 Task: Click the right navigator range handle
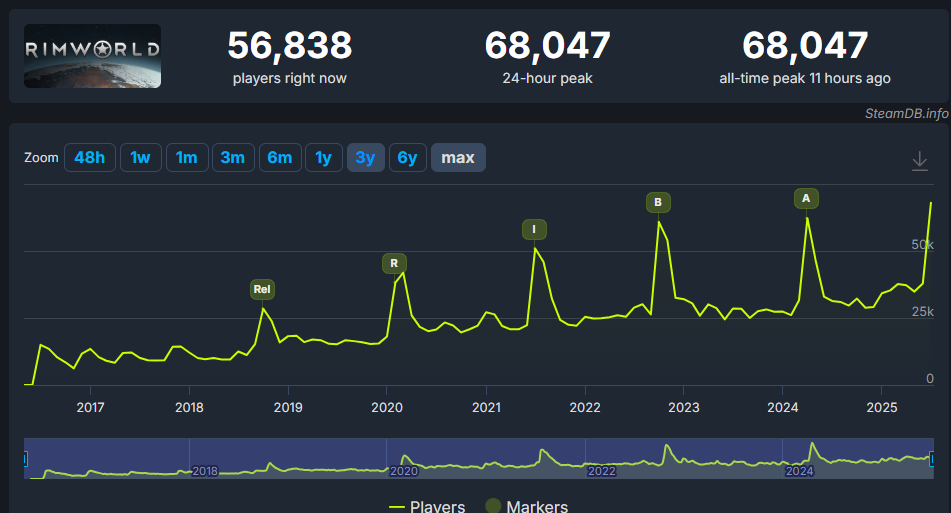[932, 458]
